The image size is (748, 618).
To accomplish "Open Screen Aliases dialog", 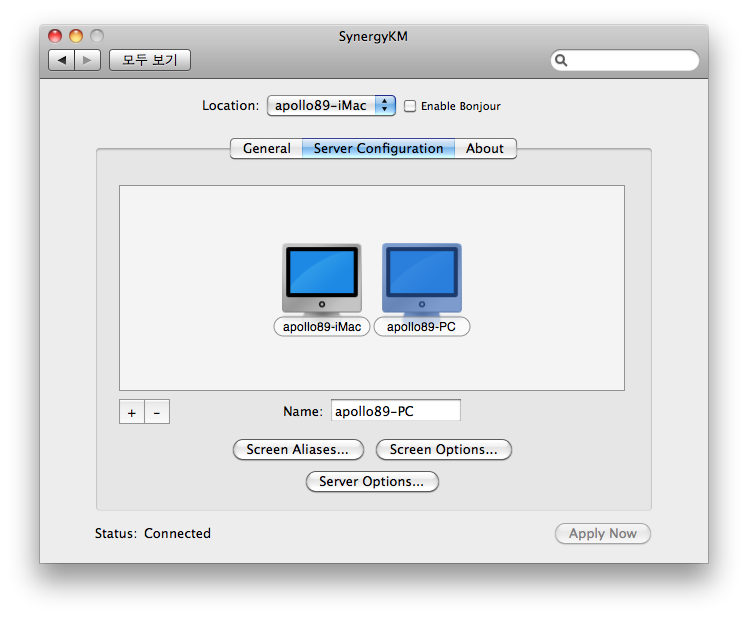I will click(x=297, y=450).
